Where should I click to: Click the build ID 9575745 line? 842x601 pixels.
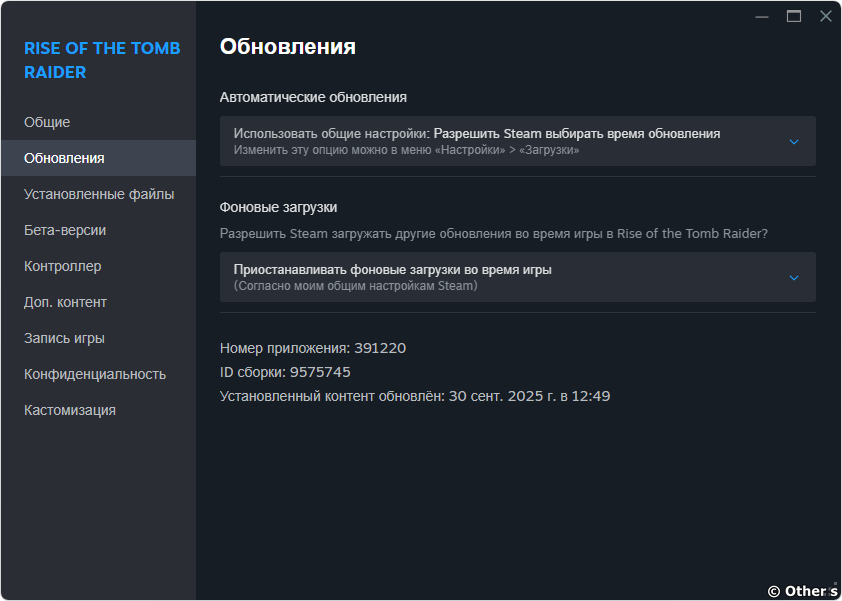pyautogui.click(x=285, y=372)
